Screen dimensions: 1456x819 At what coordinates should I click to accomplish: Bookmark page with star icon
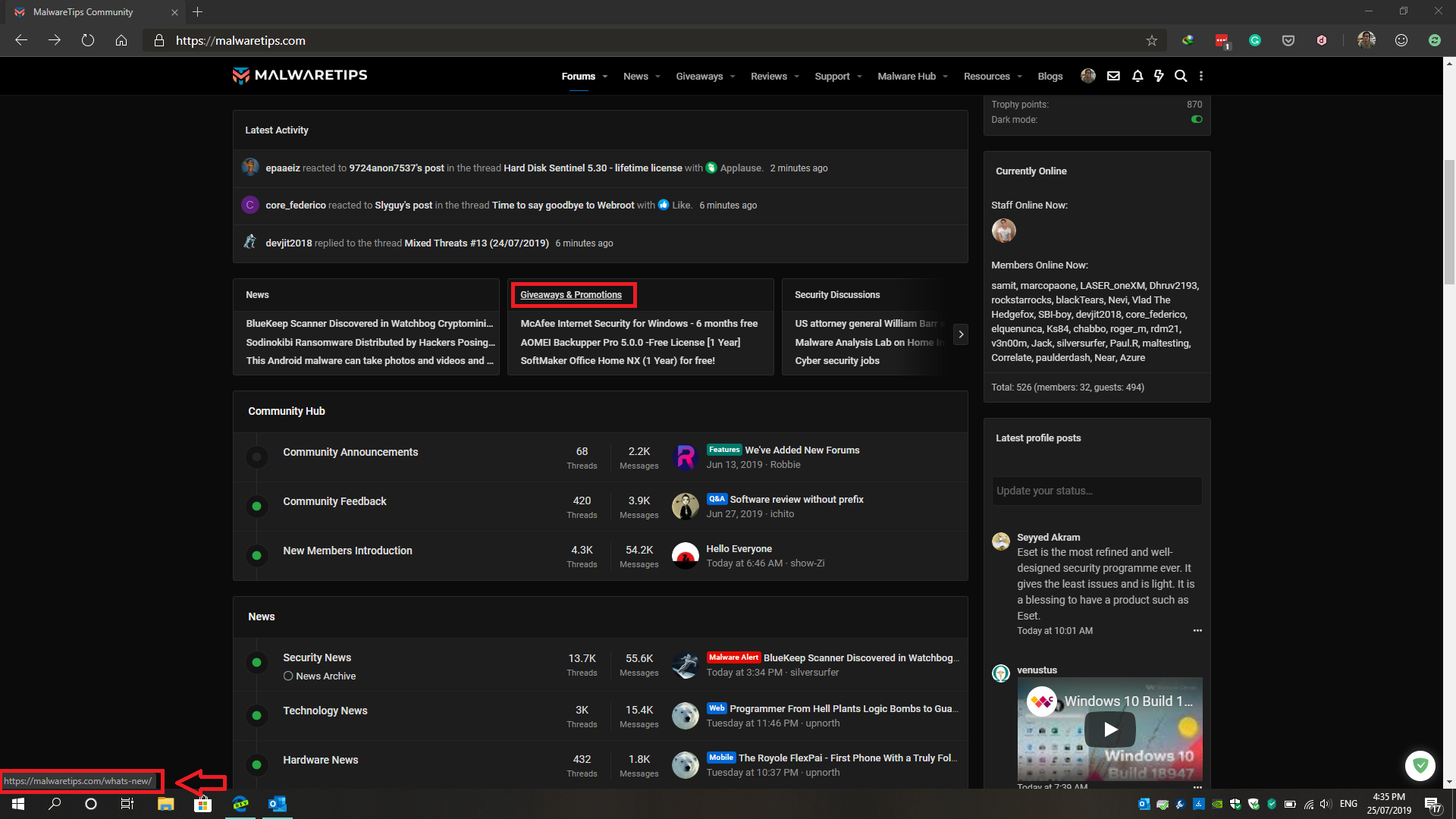click(1152, 41)
